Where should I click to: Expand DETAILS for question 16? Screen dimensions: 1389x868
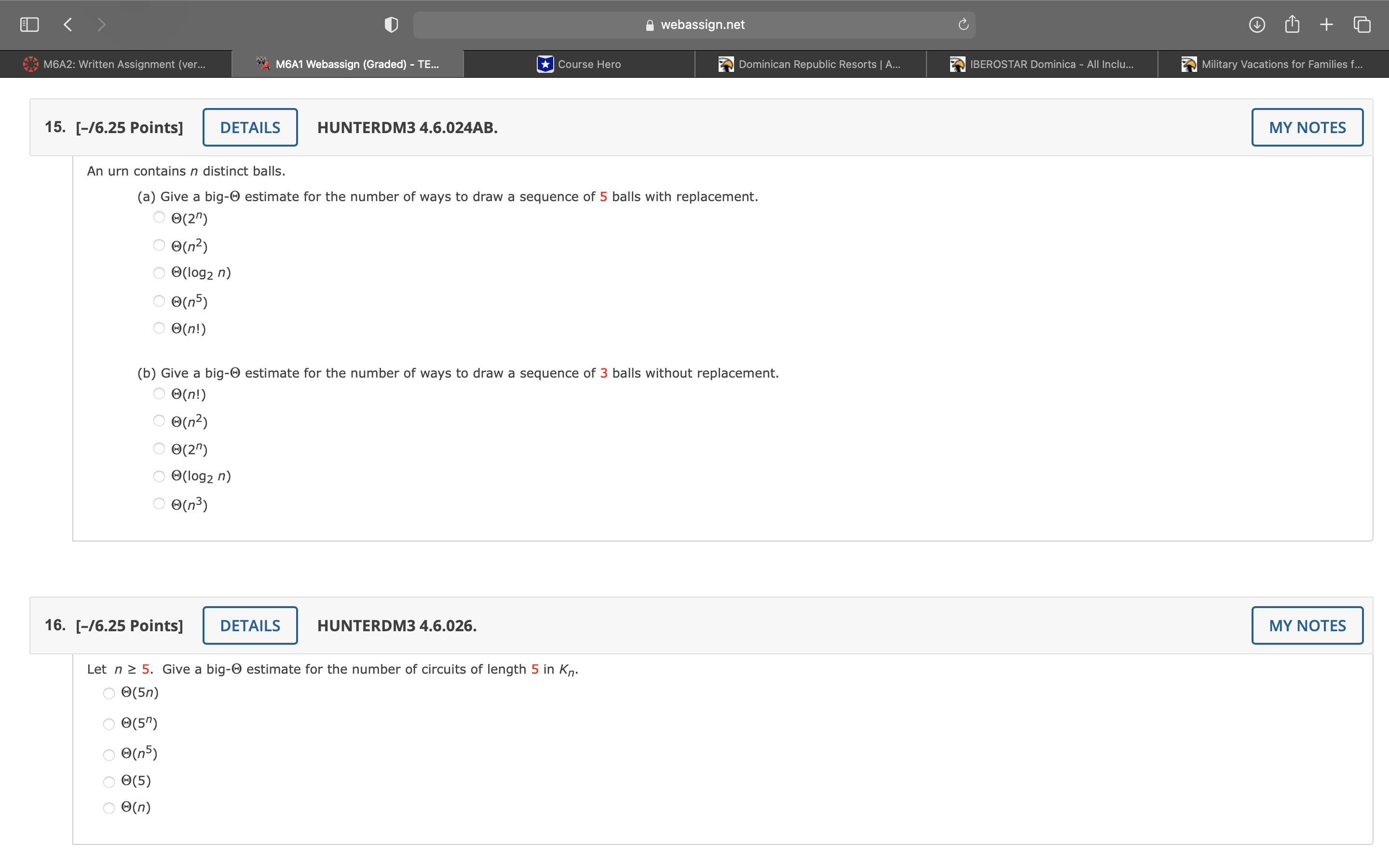pos(250,625)
